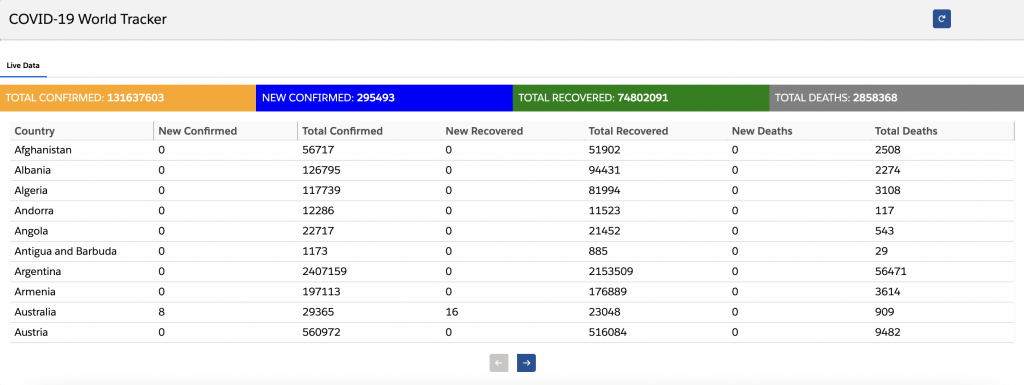Viewport: 1024px width, 385px height.
Task: Click Argentina total recovered value 2153509
Action: tap(611, 271)
